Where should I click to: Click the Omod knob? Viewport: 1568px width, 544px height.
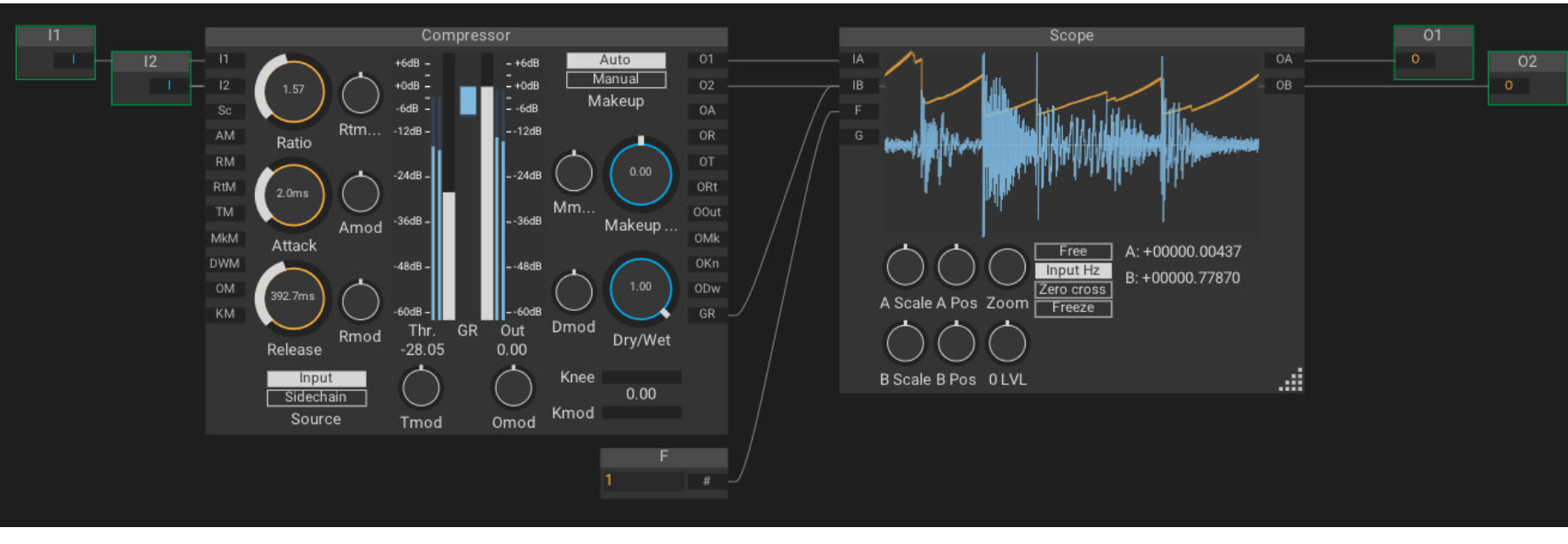[x=513, y=389]
